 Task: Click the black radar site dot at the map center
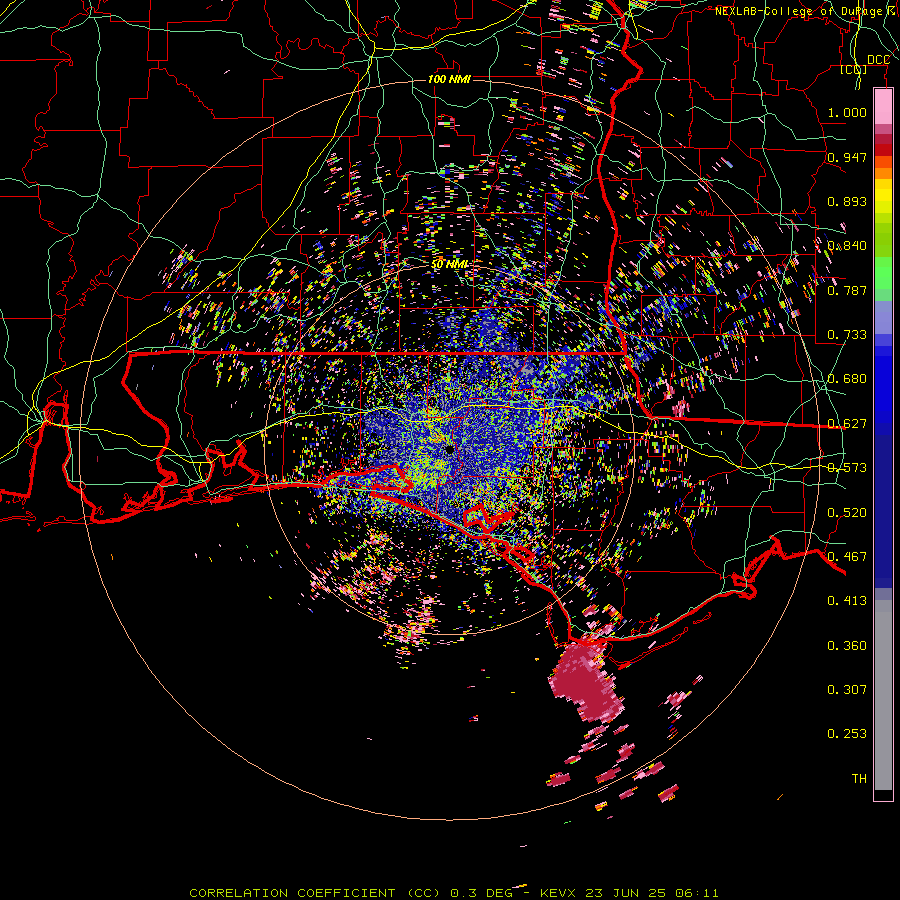(449, 450)
